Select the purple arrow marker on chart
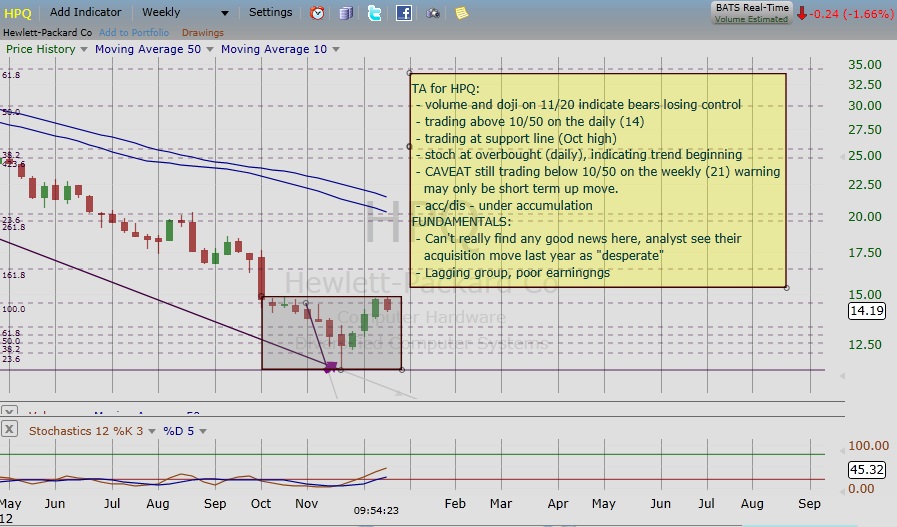Screen dimensions: 897x527 point(331,366)
